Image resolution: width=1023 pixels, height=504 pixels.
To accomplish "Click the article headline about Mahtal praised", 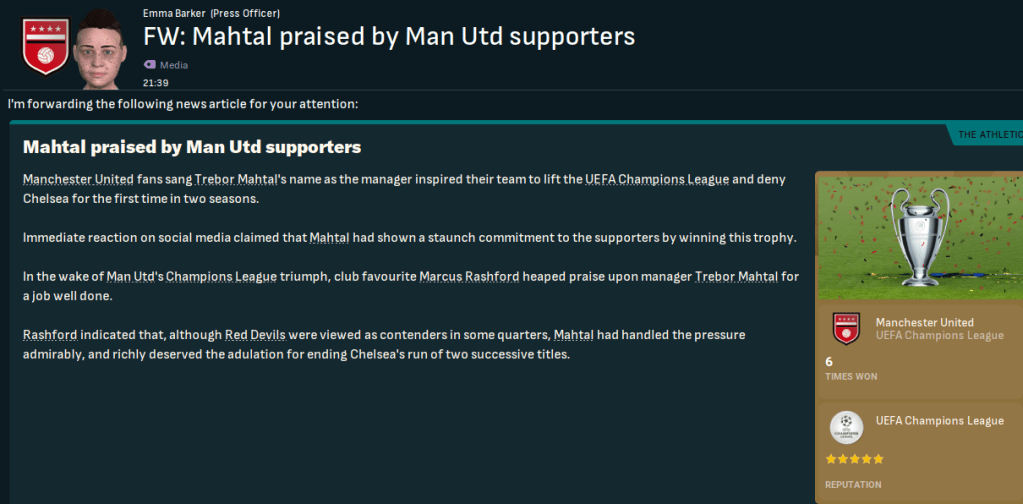I will 191,147.
